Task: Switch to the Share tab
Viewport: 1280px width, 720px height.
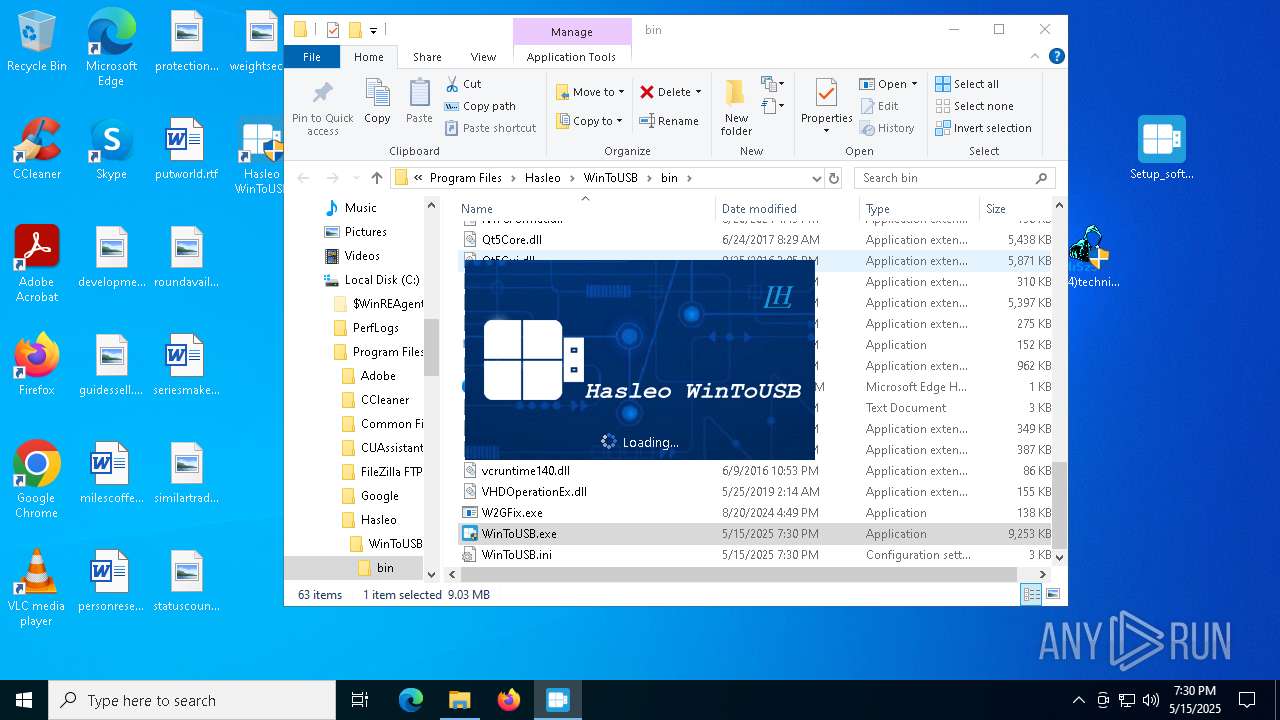Action: point(427,57)
